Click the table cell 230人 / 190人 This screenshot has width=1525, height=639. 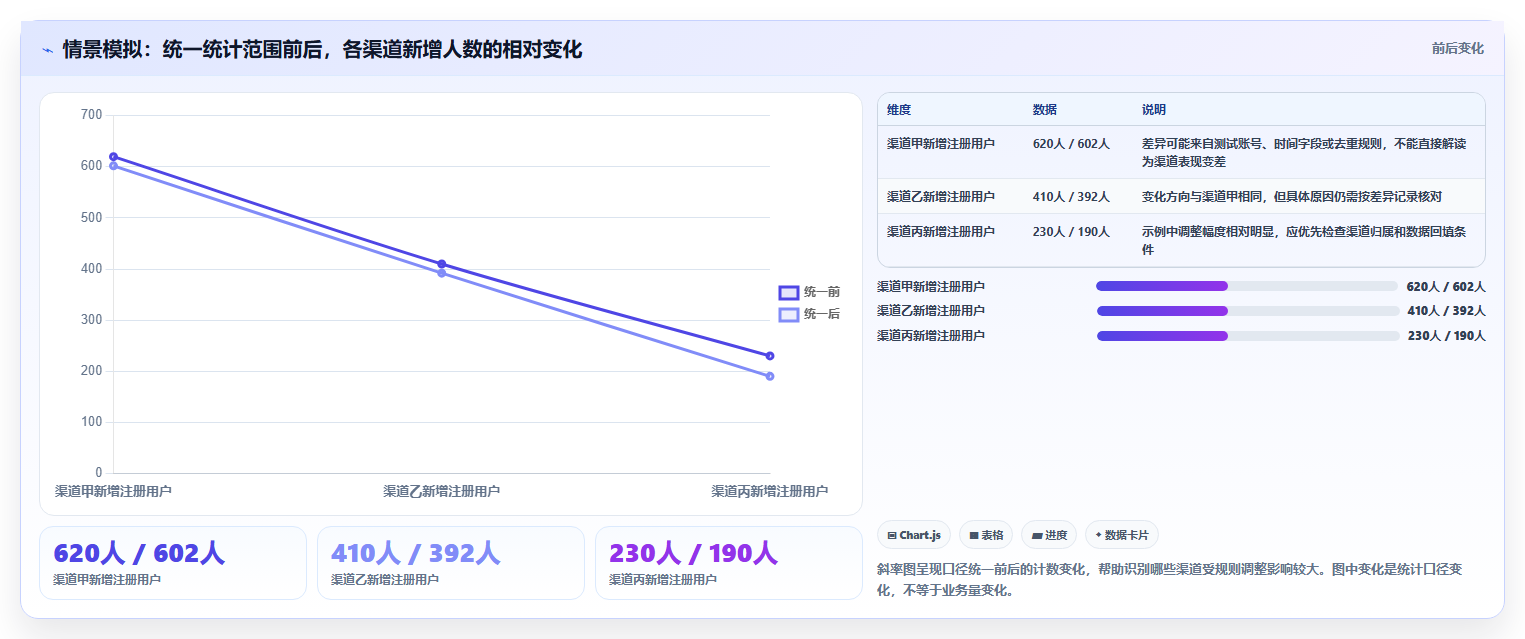(x=1071, y=232)
